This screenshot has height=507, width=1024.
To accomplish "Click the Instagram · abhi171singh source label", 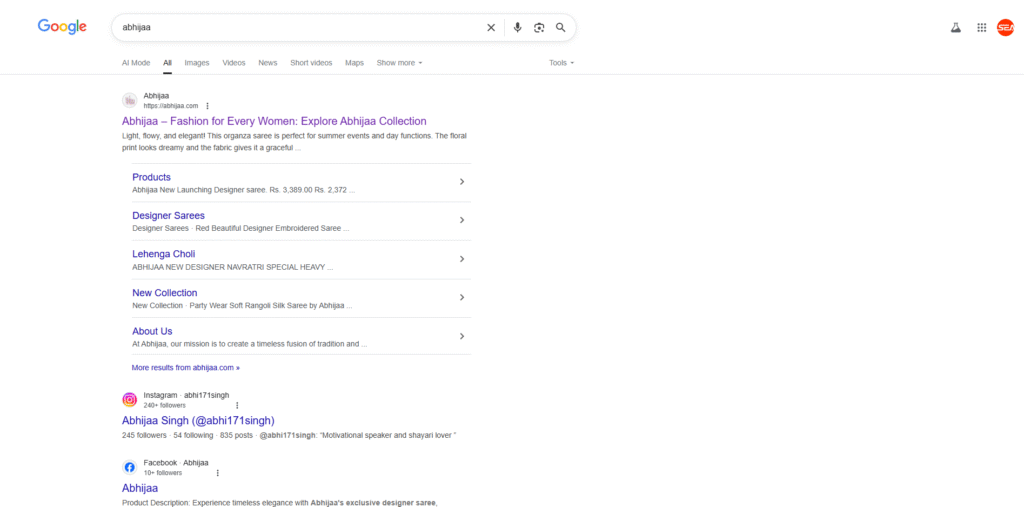I will click(x=186, y=395).
